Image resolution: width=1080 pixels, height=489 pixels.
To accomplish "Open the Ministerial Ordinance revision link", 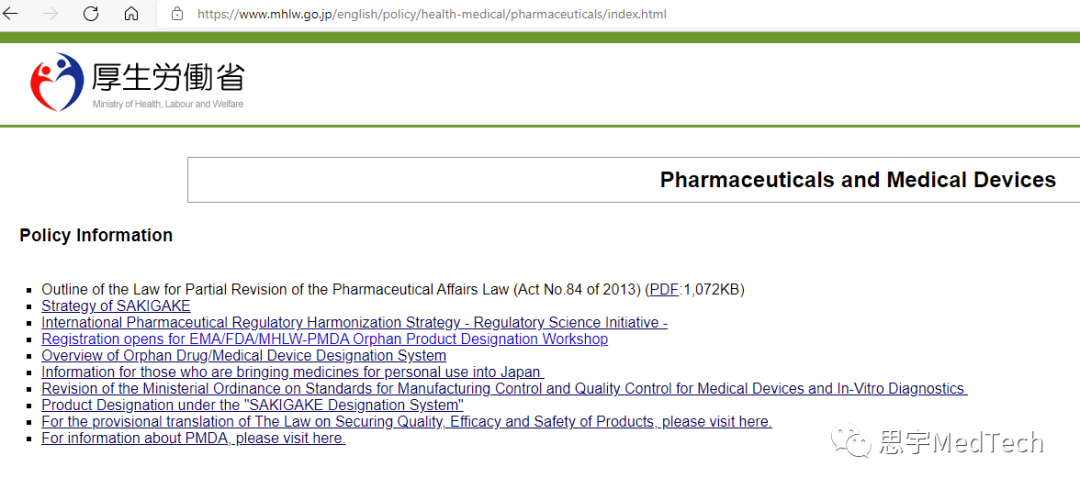I will click(x=504, y=388).
